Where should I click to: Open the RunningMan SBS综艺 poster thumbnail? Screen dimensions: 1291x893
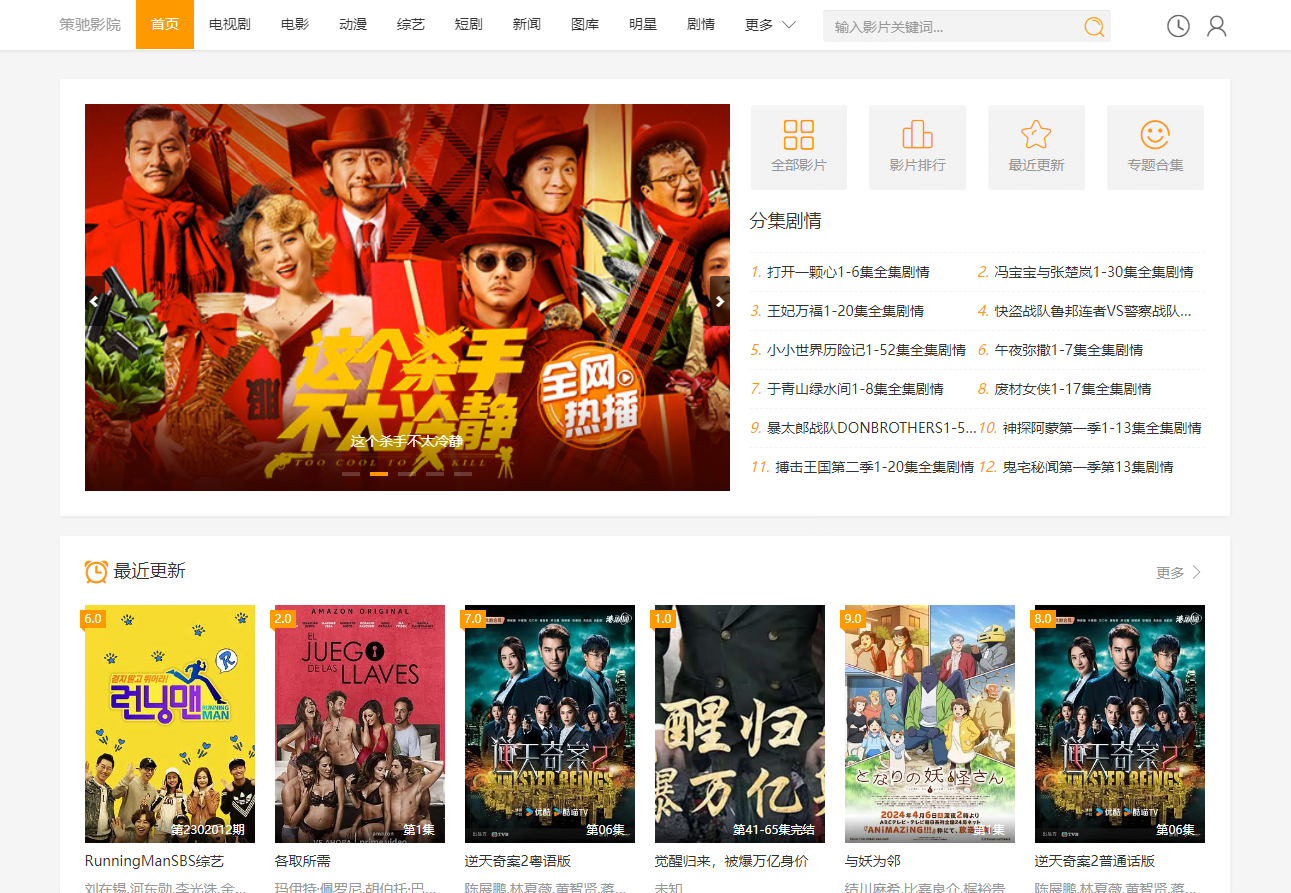point(170,724)
